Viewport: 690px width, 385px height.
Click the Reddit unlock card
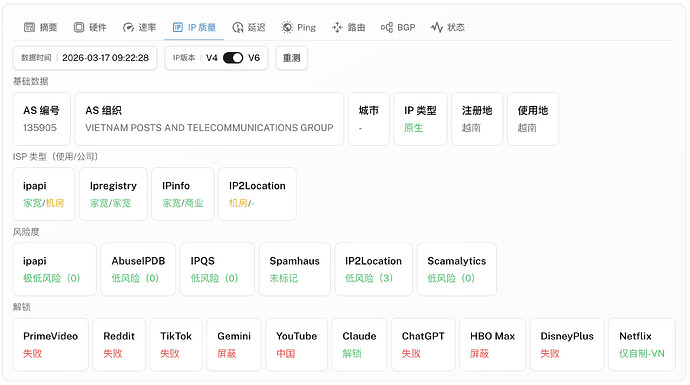[x=119, y=345]
